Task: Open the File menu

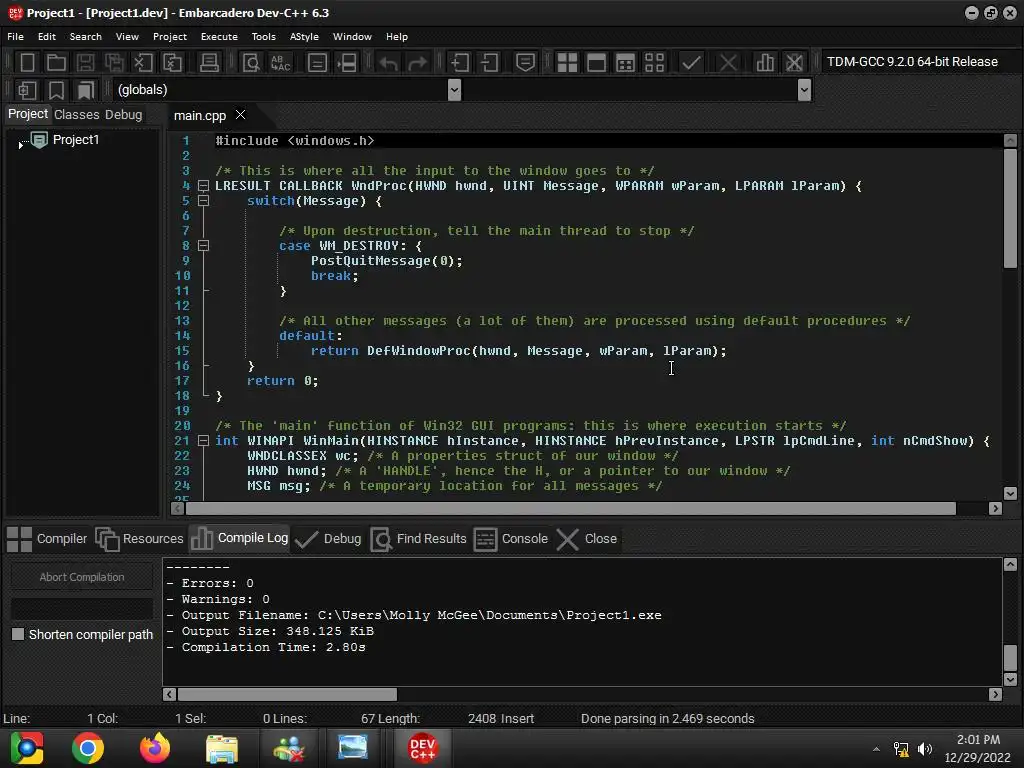Action: click(16, 37)
